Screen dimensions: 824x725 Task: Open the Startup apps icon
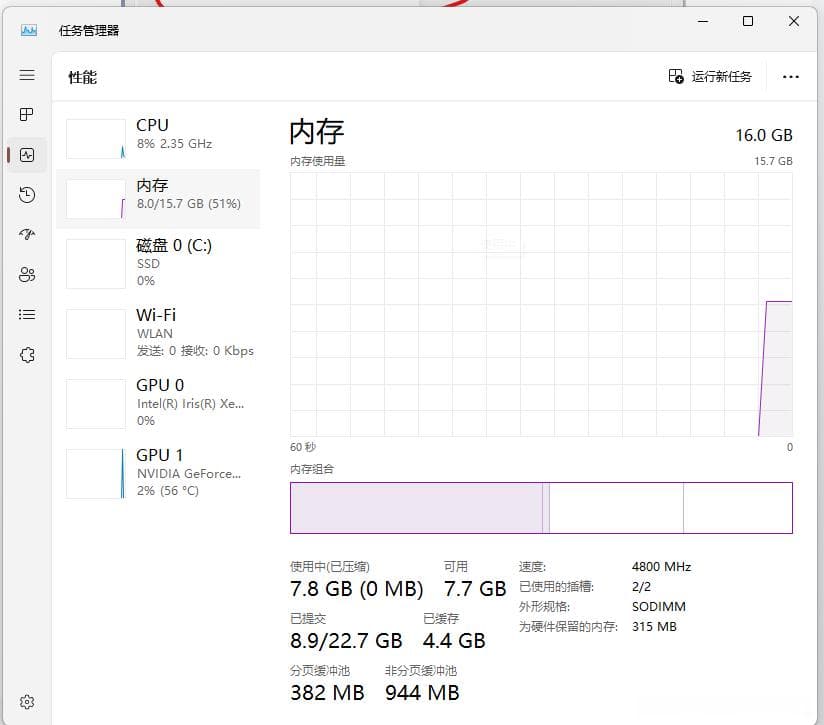pos(27,234)
